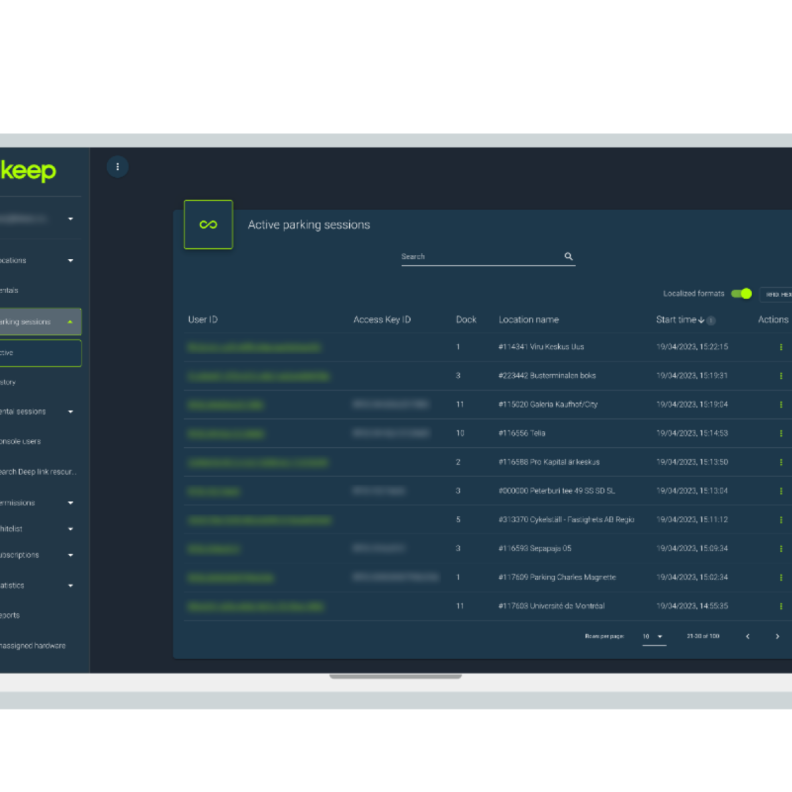This screenshot has height=792, width=792.
Task: Click the RFID HEX button
Action: click(x=777, y=294)
